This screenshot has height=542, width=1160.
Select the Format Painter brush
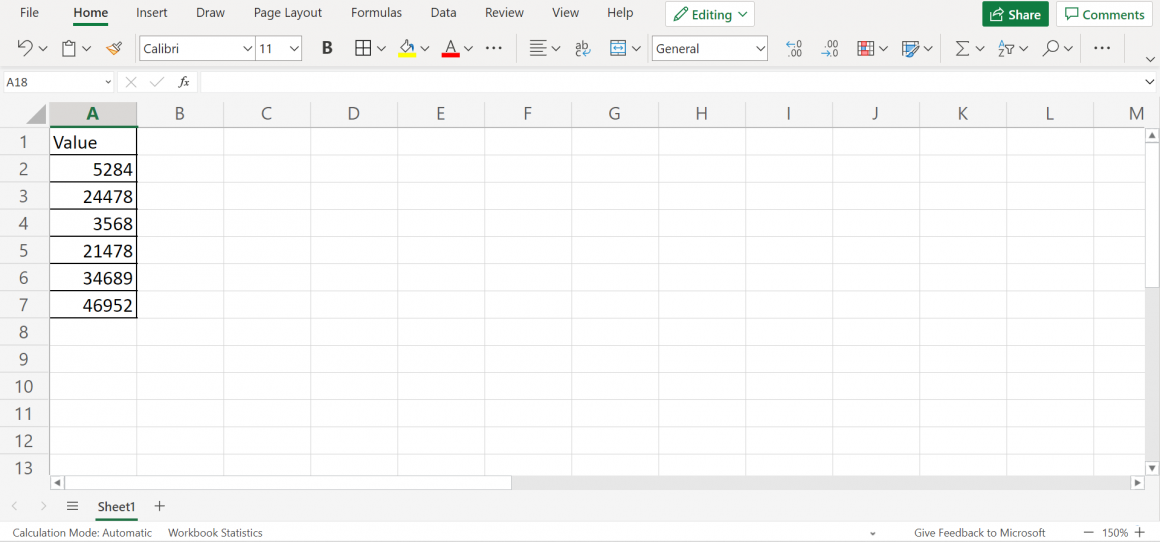tap(114, 48)
